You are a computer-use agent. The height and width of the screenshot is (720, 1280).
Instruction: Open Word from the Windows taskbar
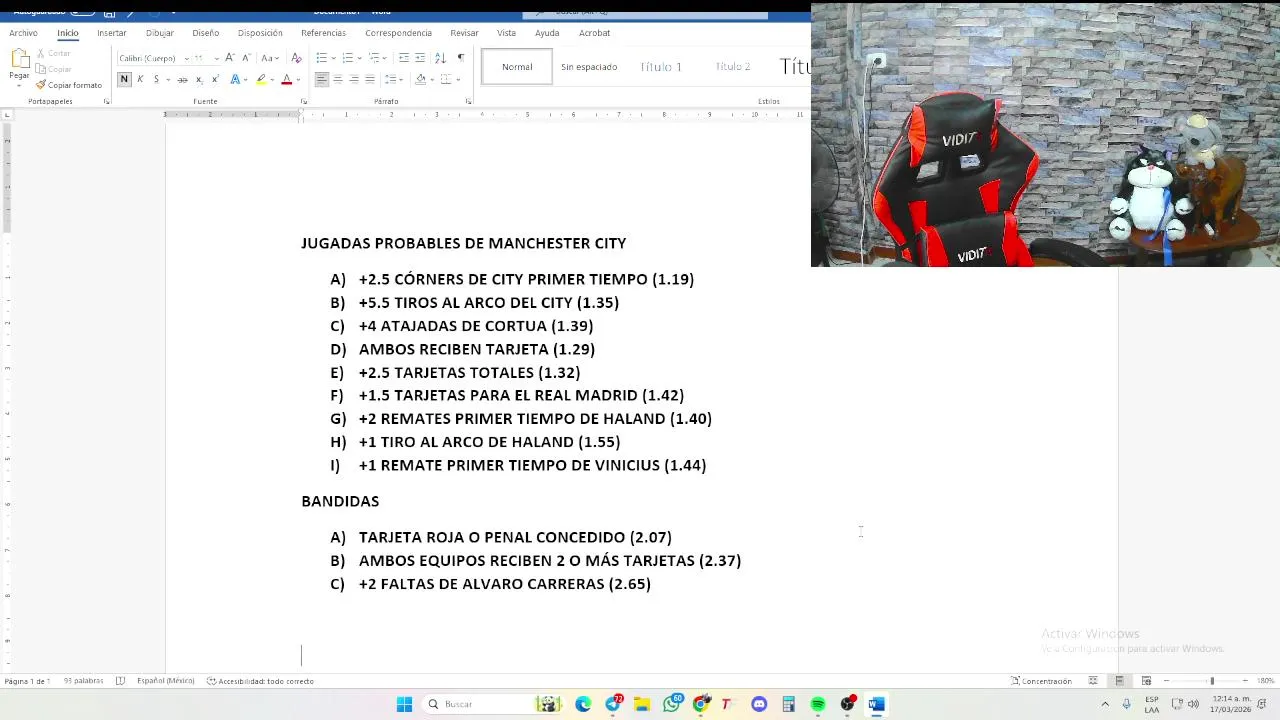(877, 704)
